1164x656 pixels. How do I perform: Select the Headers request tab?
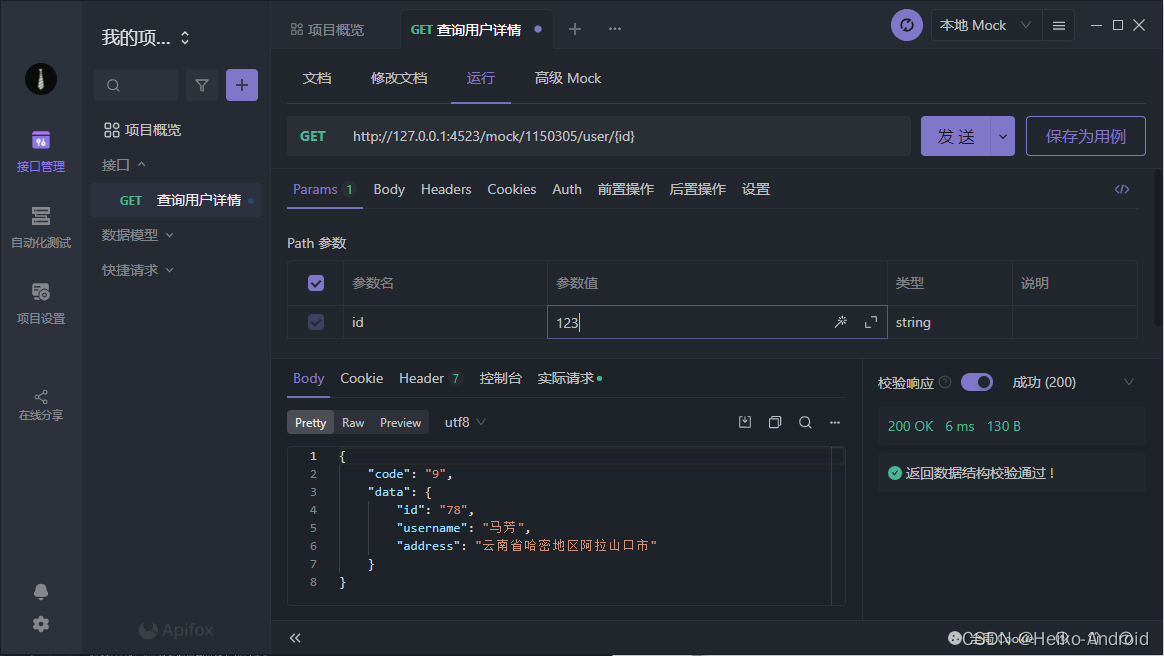(446, 189)
